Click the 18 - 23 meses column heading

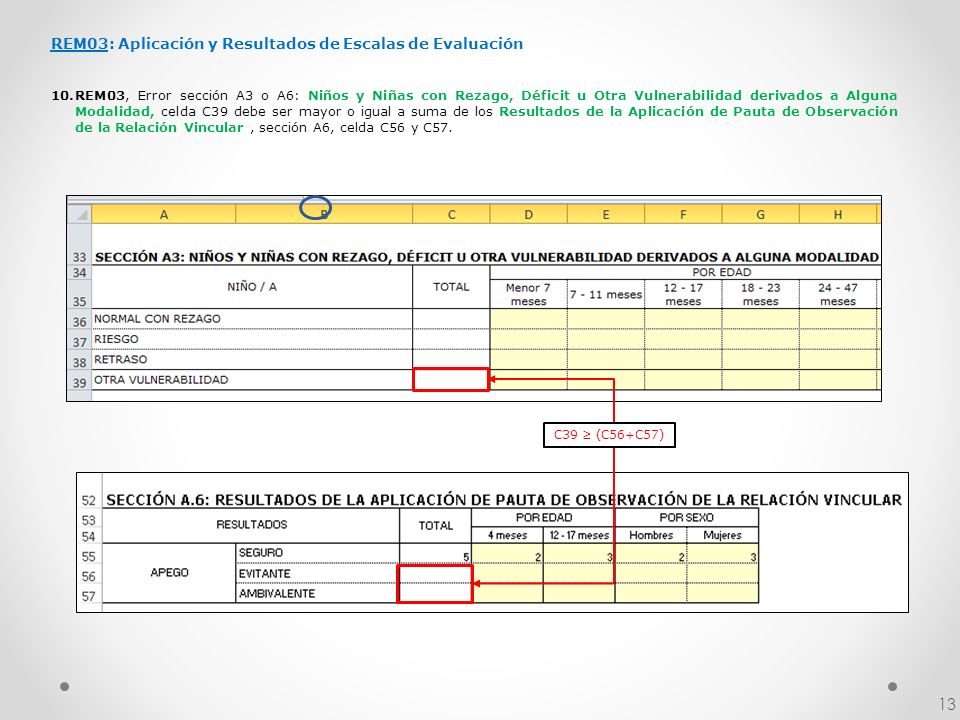pyautogui.click(x=760, y=294)
